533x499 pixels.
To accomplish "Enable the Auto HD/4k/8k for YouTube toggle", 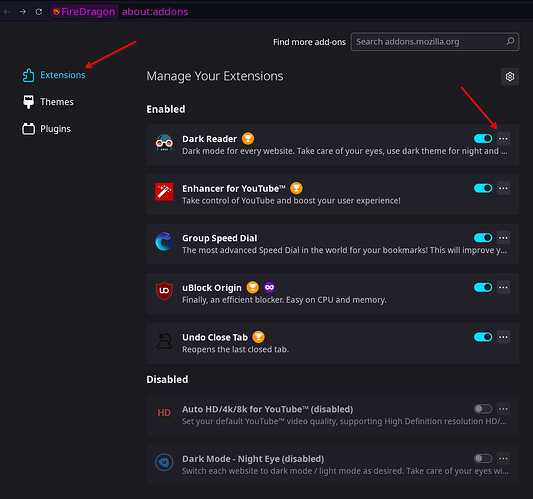I will point(483,409).
